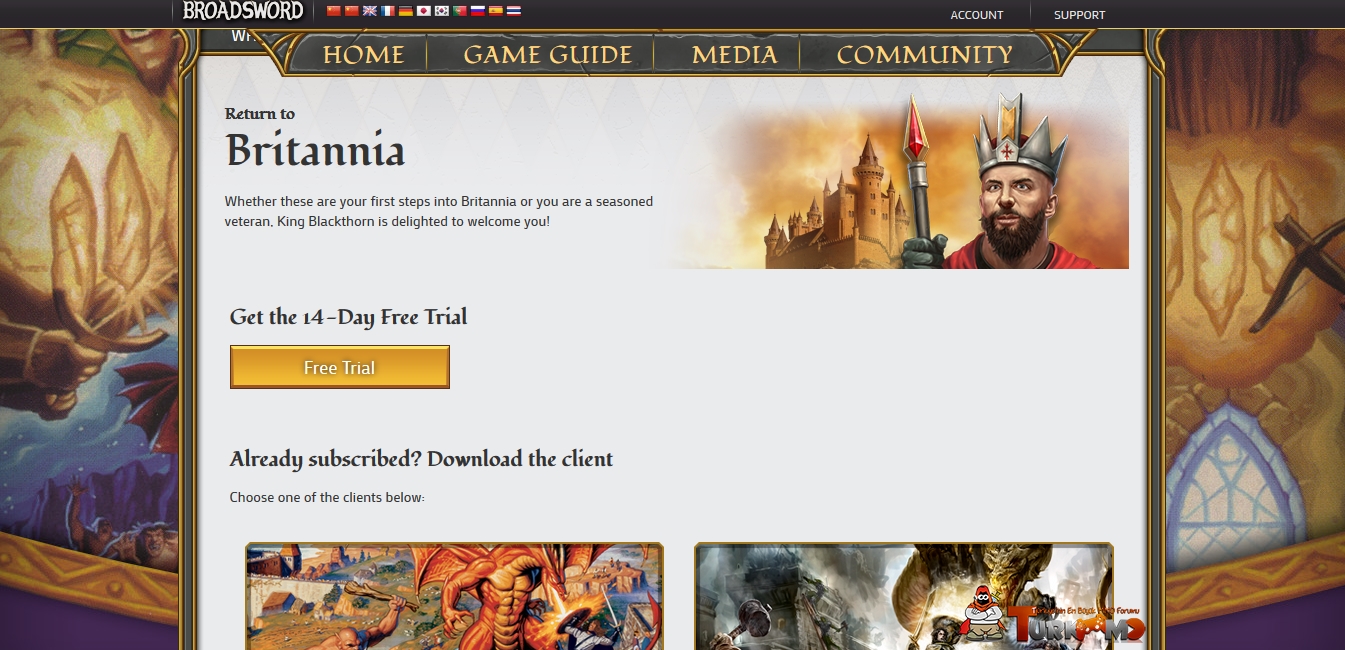Image resolution: width=1345 pixels, height=650 pixels.
Task: Open the Support link
Action: coord(1080,15)
